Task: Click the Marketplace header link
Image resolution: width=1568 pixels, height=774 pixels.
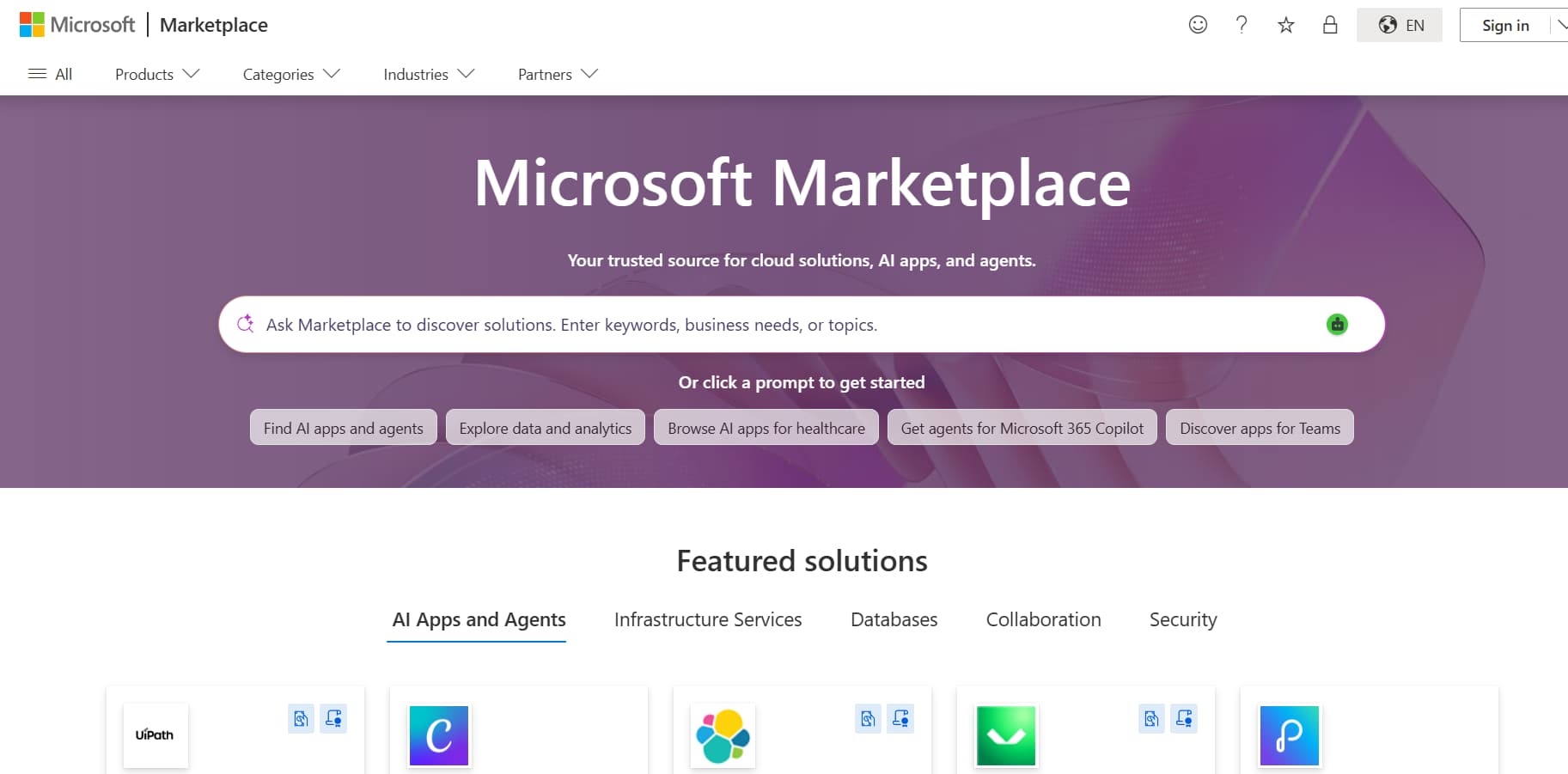Action: tap(214, 25)
